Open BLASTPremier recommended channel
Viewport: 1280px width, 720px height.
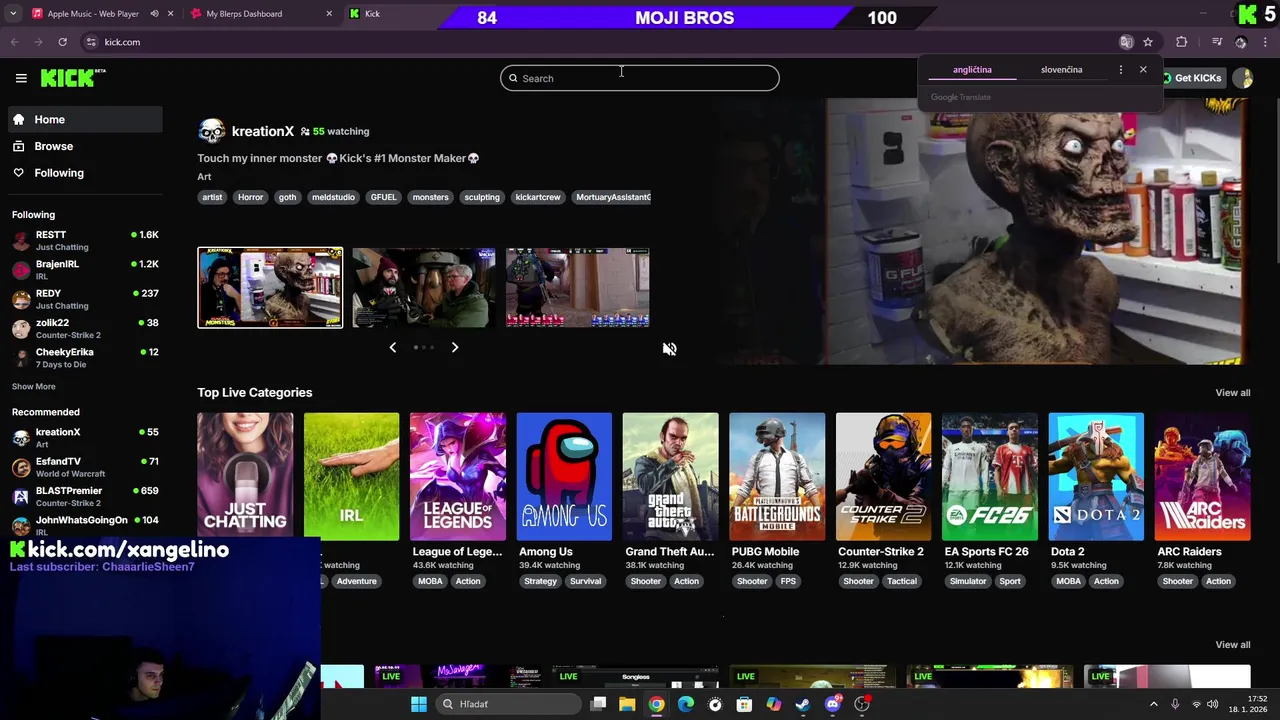(85, 496)
